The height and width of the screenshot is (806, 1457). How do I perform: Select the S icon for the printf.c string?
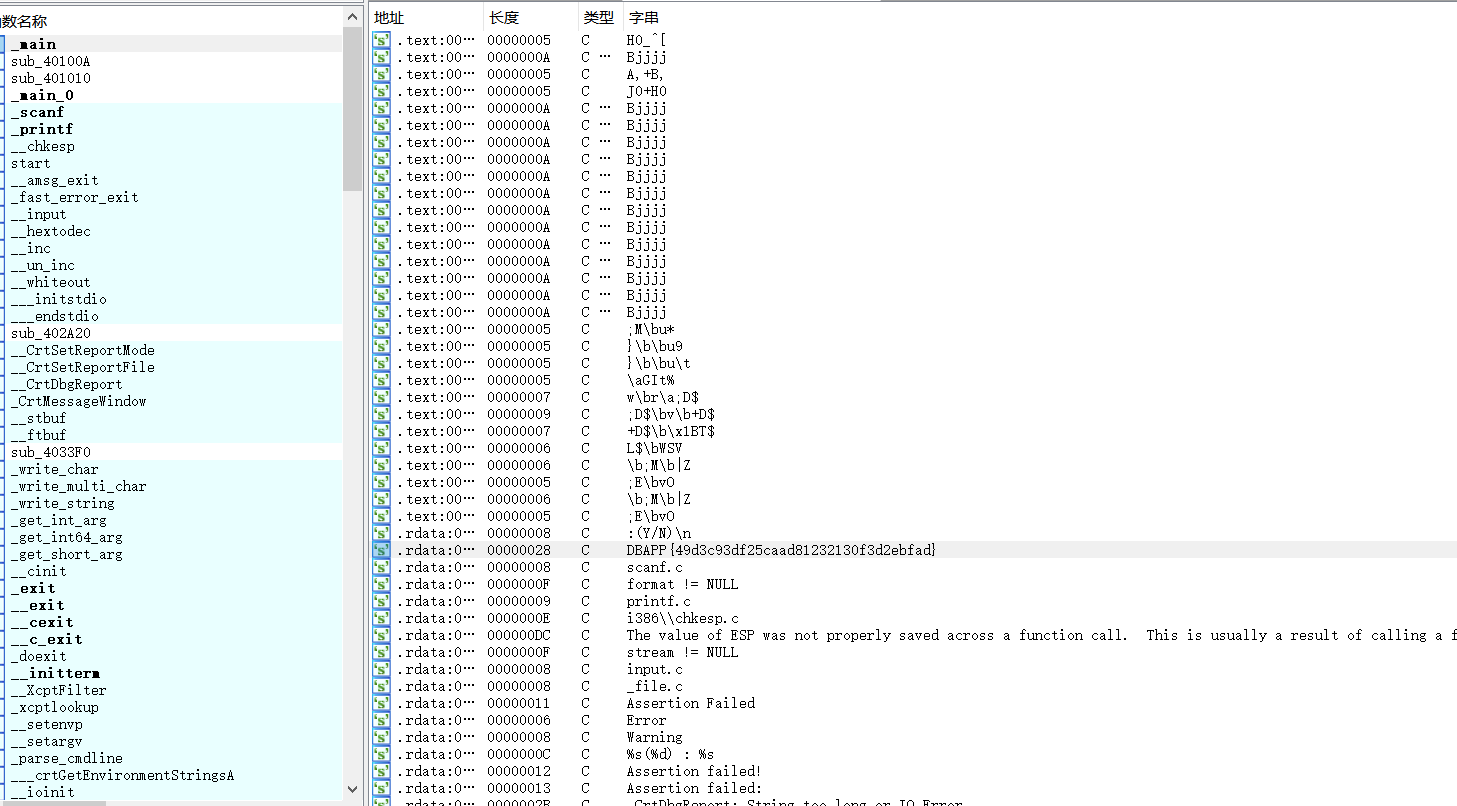click(380, 601)
